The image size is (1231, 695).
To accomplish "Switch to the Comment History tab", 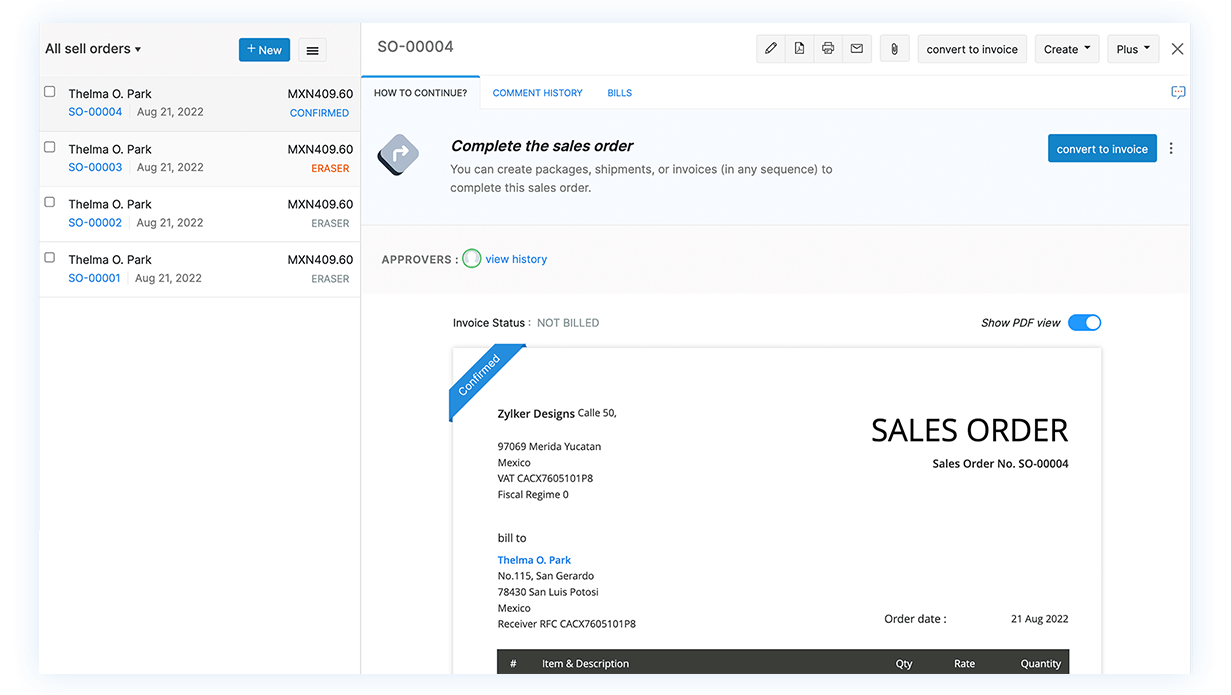I will click(537, 92).
